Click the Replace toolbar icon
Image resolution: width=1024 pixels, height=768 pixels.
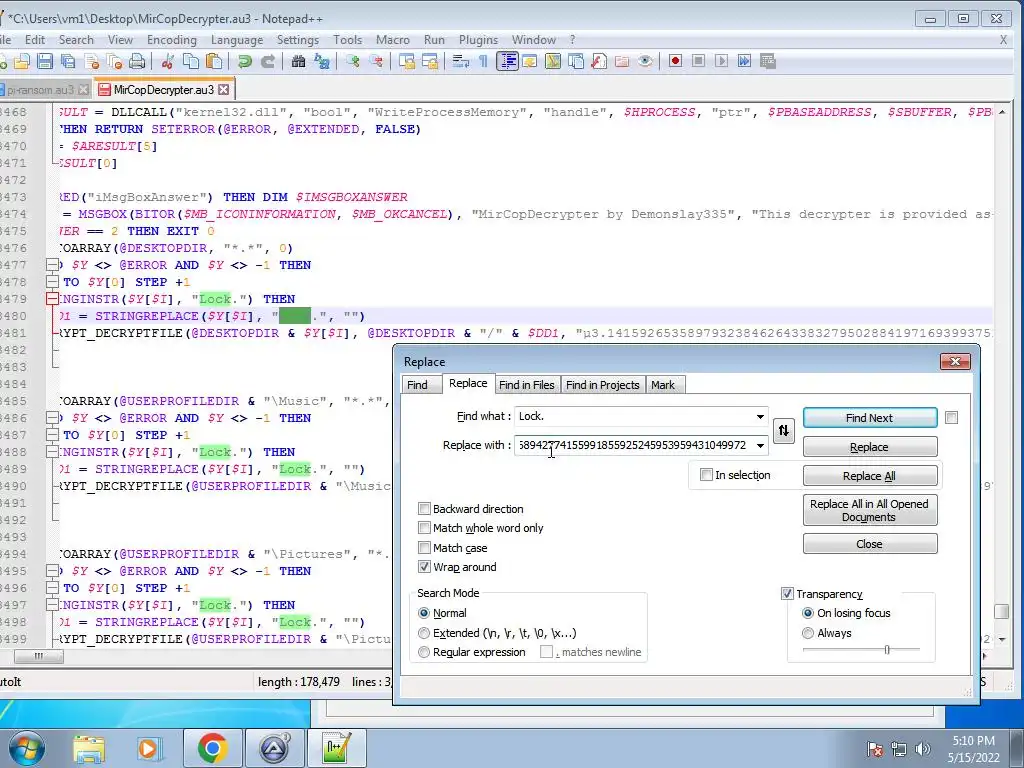321,61
